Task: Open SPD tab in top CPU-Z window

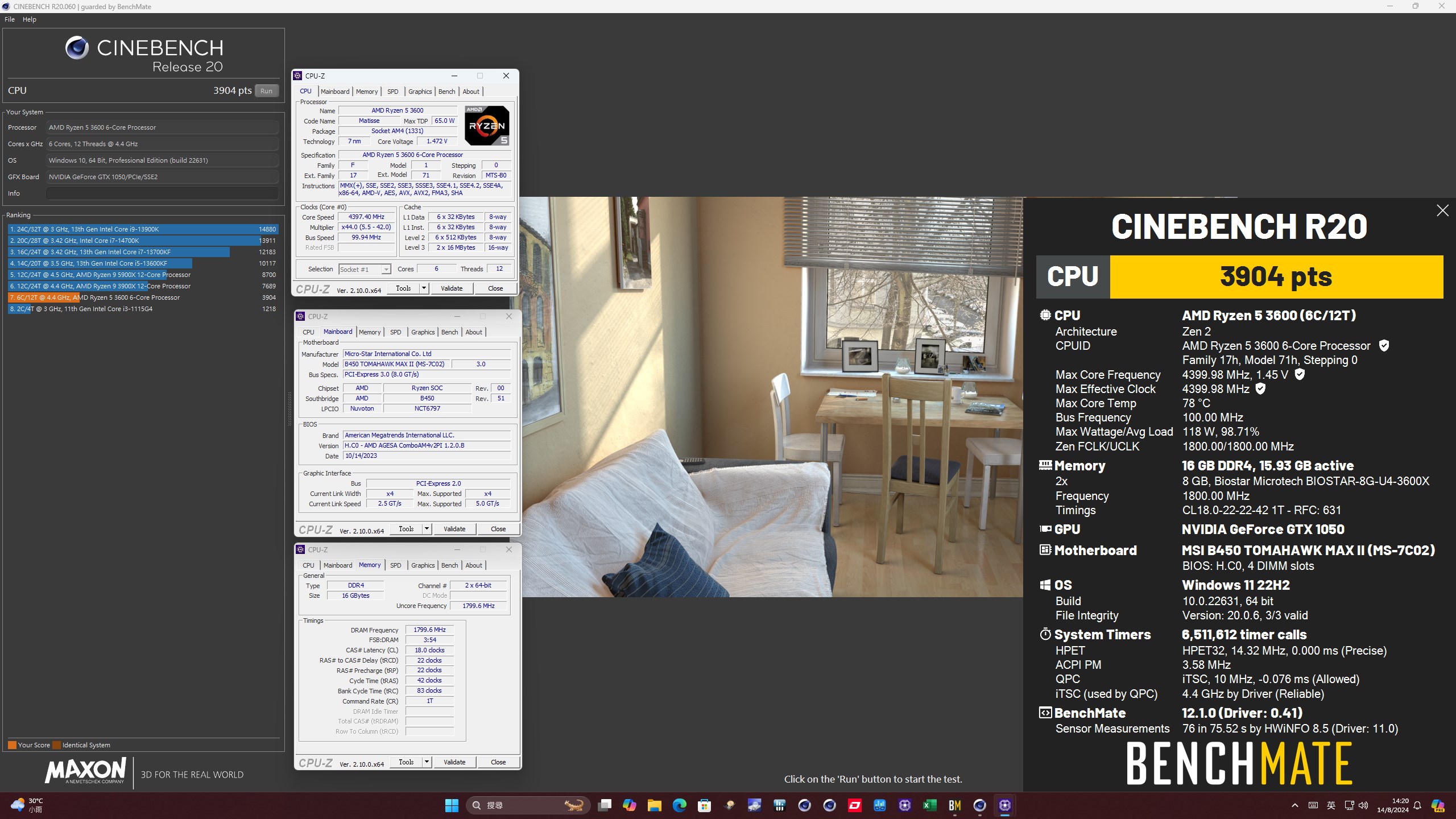Action: pyautogui.click(x=393, y=92)
